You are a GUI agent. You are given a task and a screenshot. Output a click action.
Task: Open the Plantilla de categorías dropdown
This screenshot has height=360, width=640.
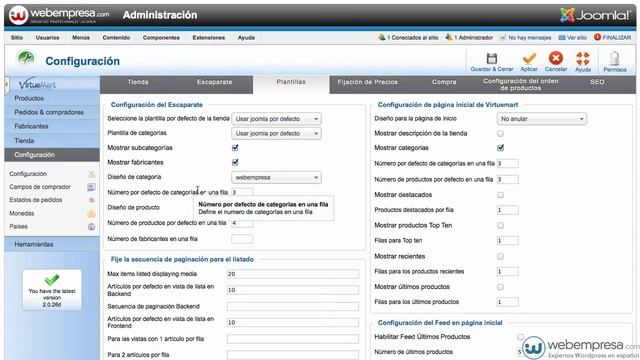coord(276,133)
